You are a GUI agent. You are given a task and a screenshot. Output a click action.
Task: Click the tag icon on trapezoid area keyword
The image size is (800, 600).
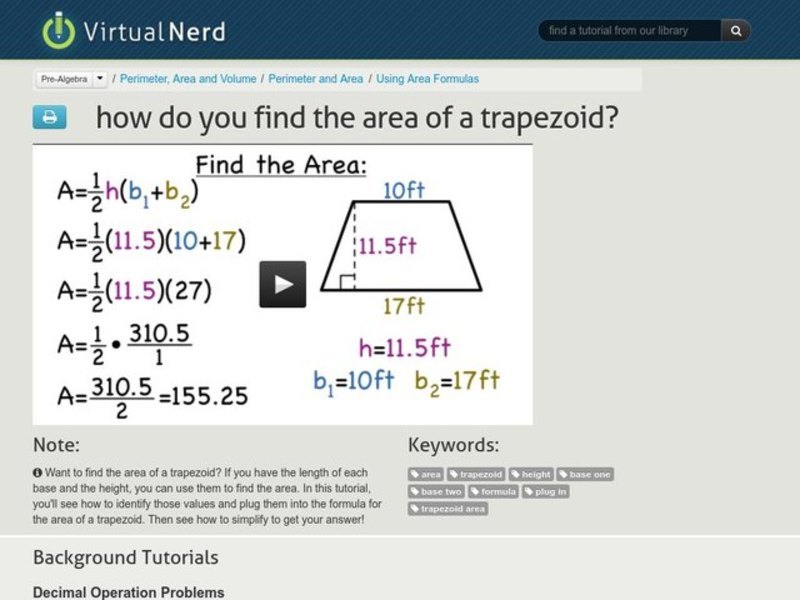click(x=416, y=509)
